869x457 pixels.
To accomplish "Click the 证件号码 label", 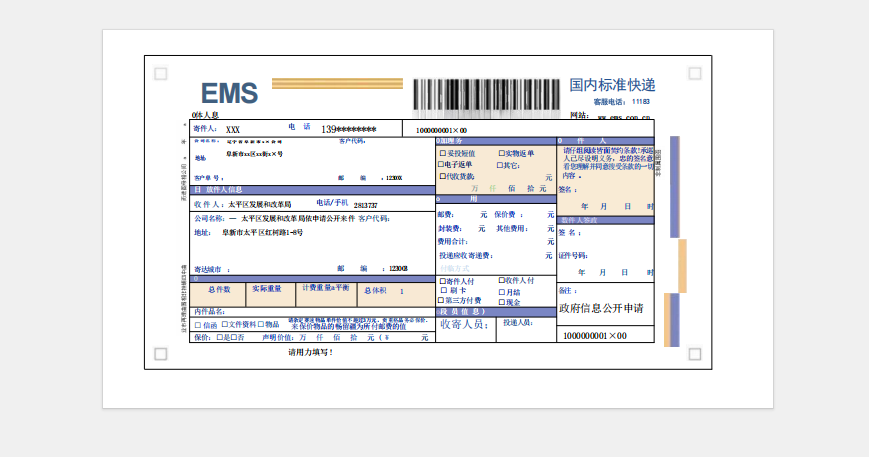I will pyautogui.click(x=573, y=256).
